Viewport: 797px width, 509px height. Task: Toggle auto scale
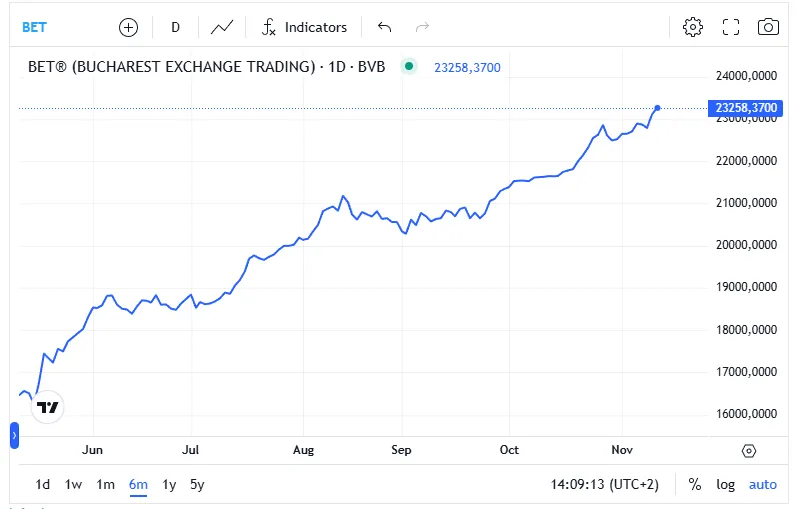coord(762,484)
